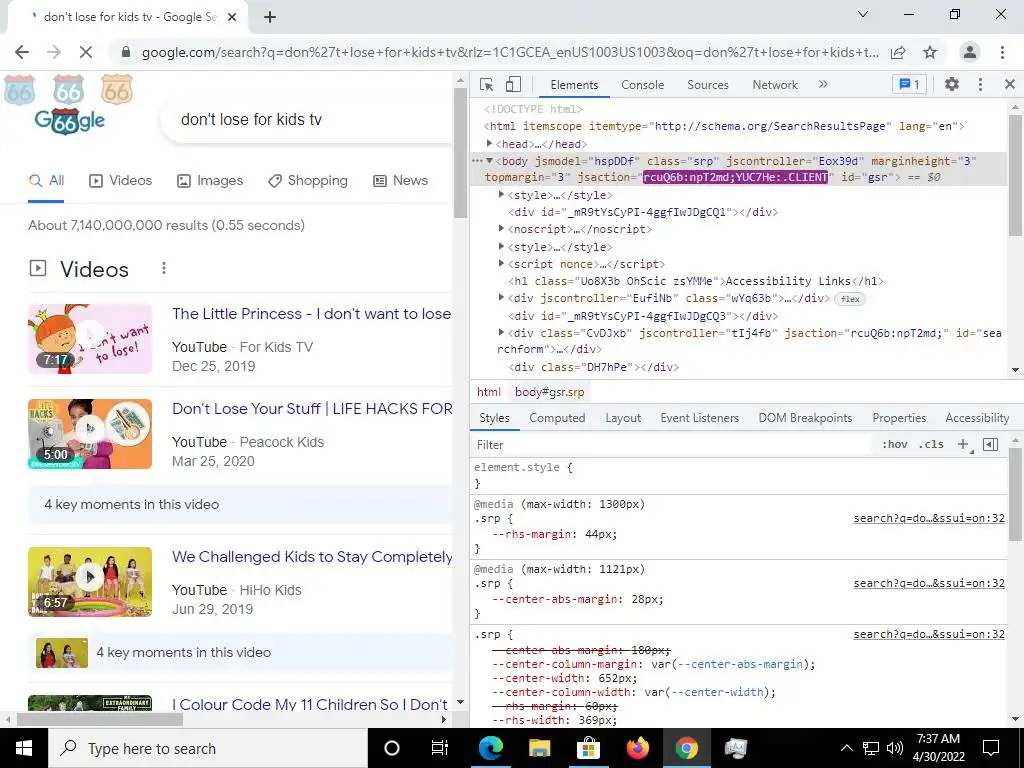Click the styles Filter input
Image resolution: width=1024 pixels, height=768 pixels.
673,445
